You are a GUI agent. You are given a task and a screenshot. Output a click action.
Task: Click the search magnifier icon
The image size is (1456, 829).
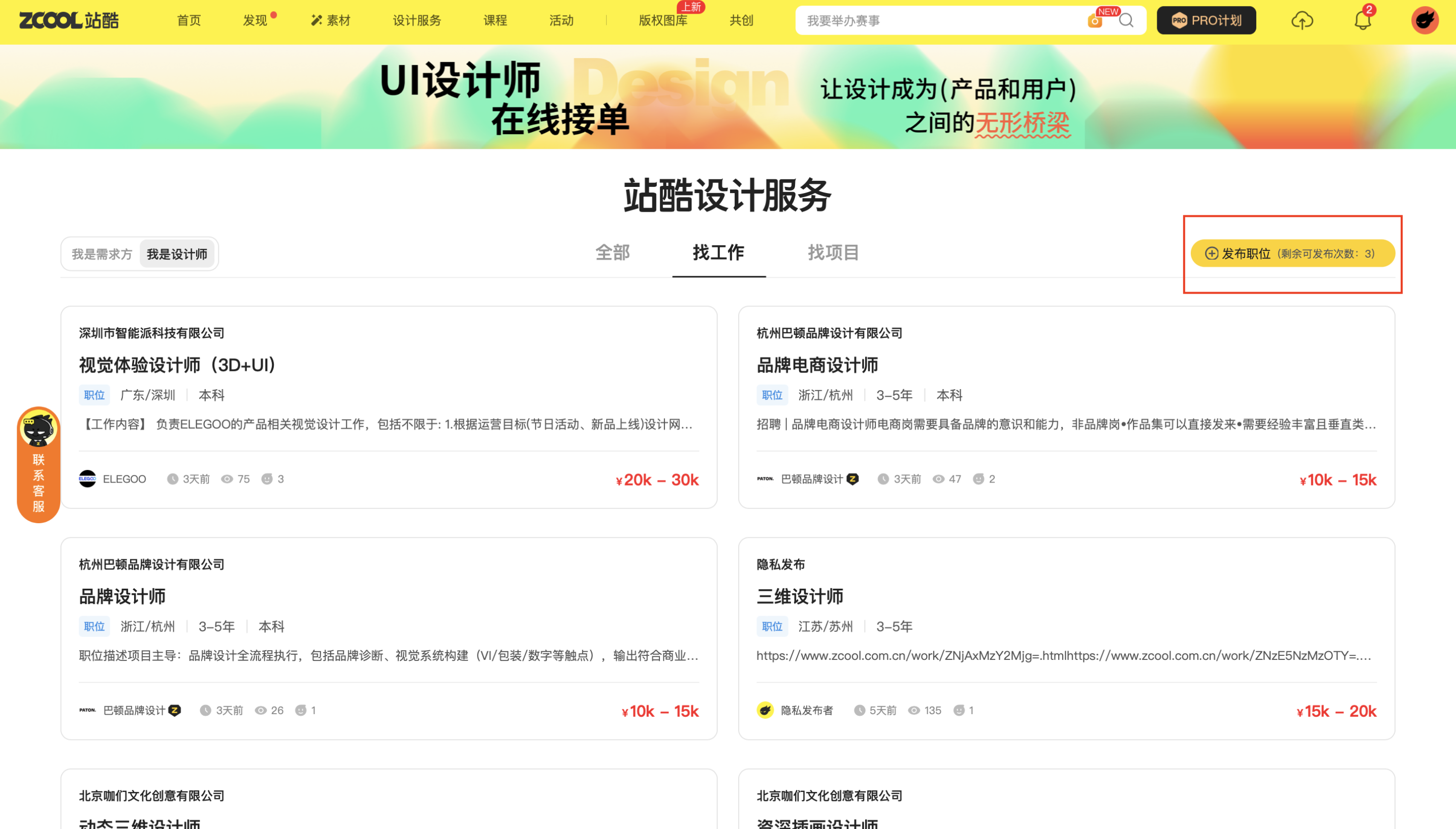[1126, 21]
